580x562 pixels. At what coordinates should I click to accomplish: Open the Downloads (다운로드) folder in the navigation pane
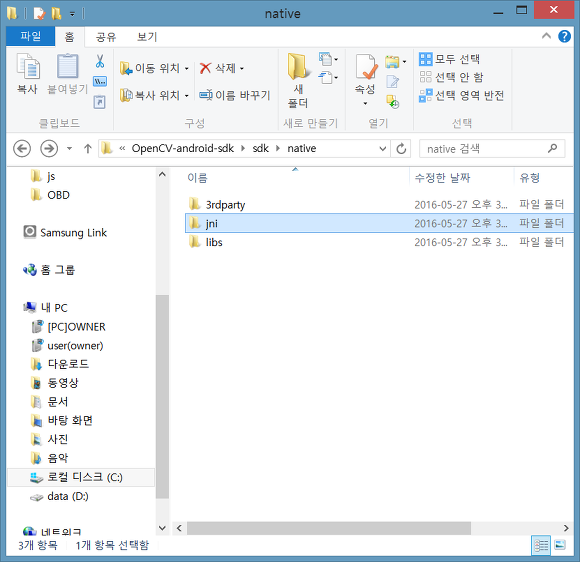tap(60, 364)
